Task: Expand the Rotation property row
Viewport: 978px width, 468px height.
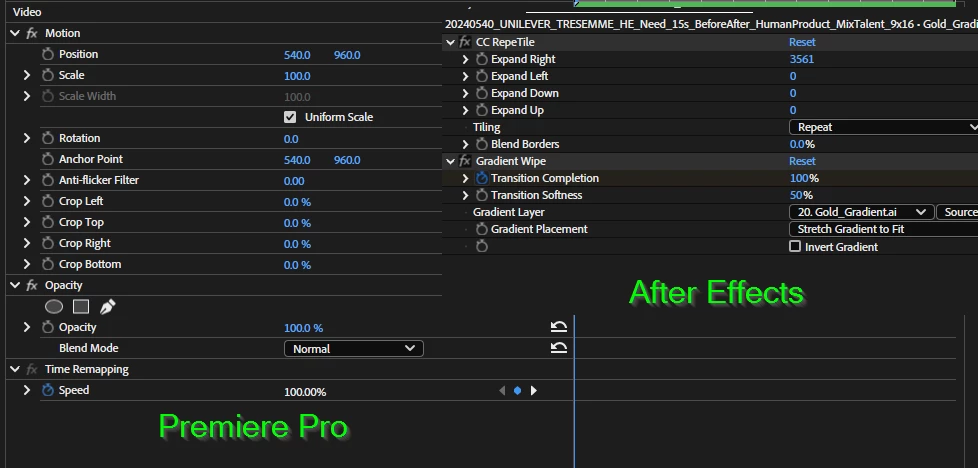Action: 26,139
